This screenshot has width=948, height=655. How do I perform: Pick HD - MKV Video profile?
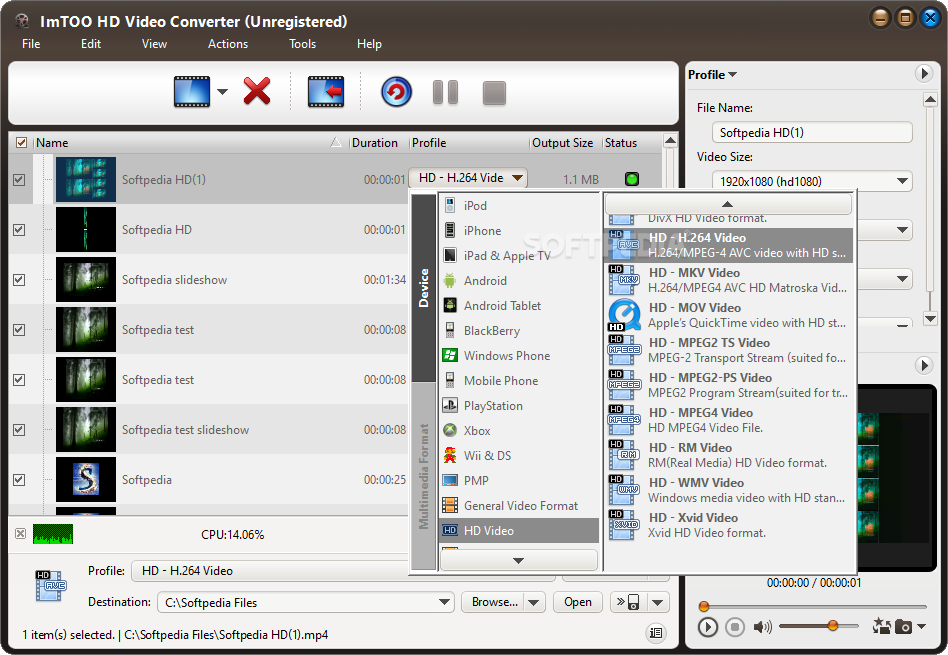click(x=730, y=280)
